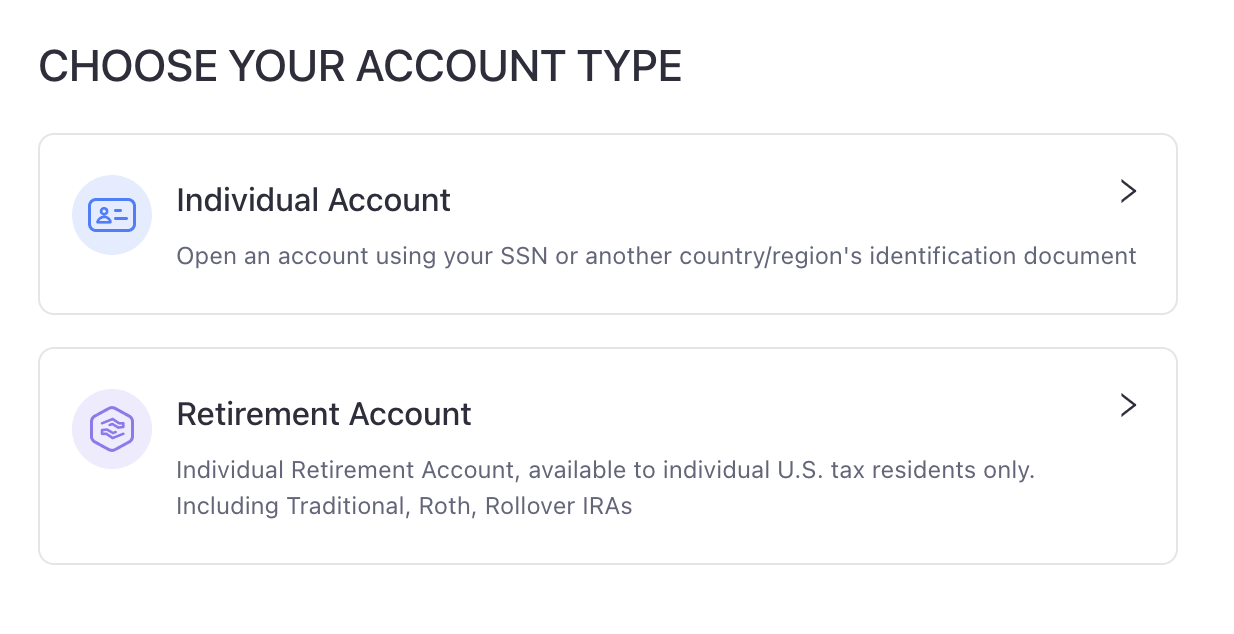Image resolution: width=1234 pixels, height=634 pixels.
Task: Click the Individual Account title text
Action: (313, 200)
